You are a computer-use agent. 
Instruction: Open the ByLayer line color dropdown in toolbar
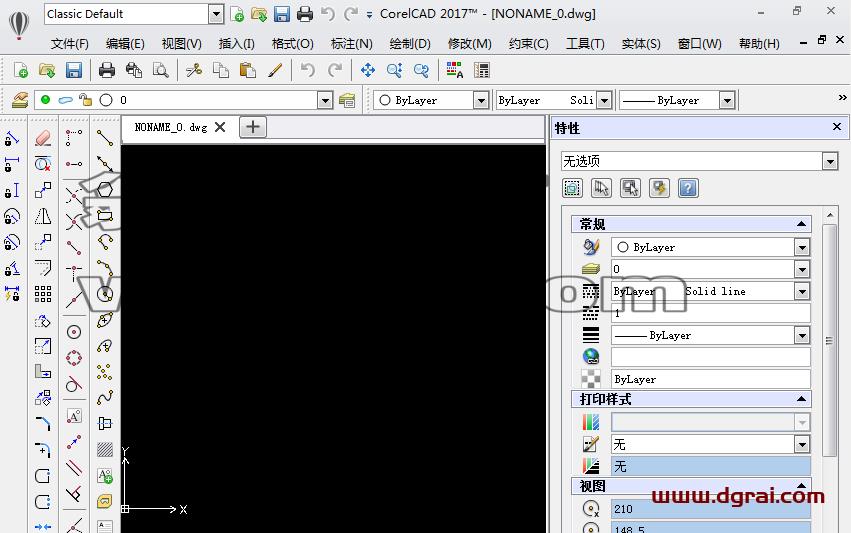(481, 100)
